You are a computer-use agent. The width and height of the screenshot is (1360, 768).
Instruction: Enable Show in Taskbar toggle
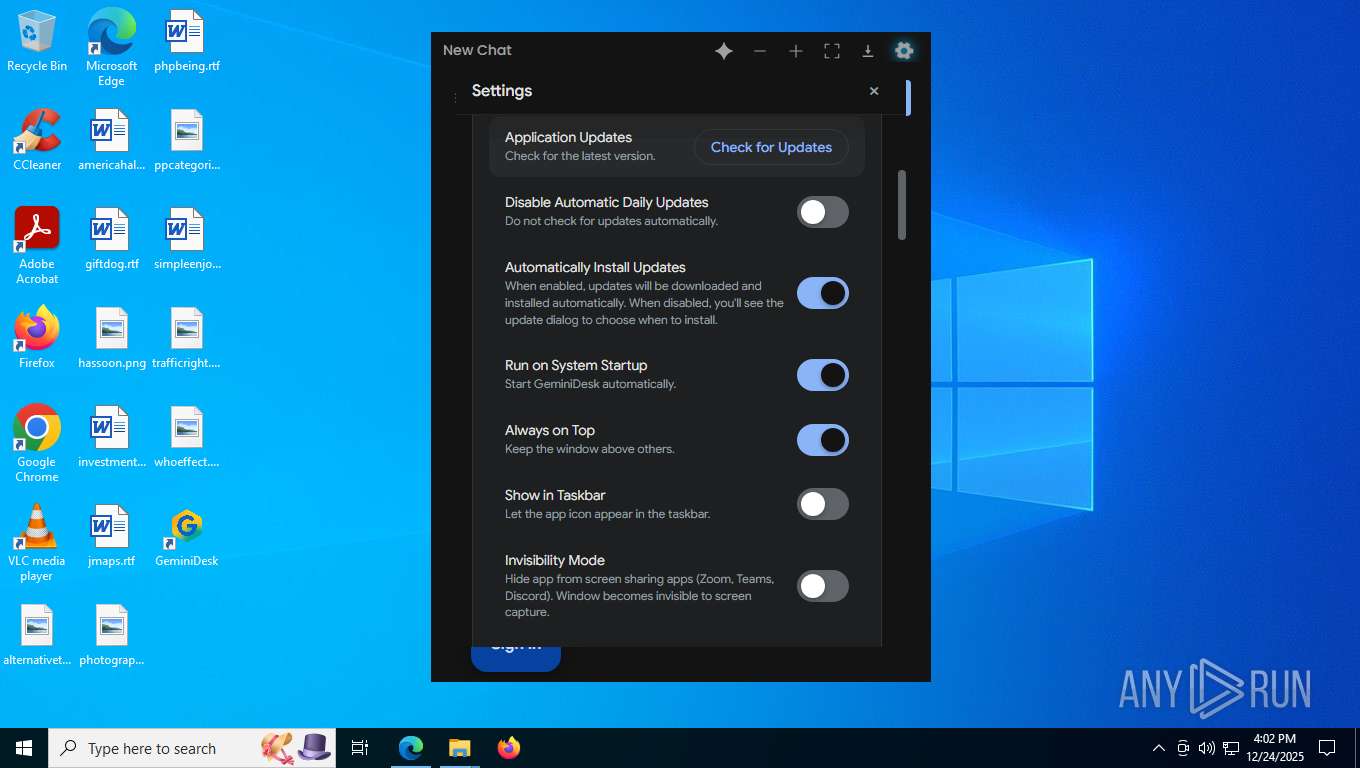click(x=822, y=505)
